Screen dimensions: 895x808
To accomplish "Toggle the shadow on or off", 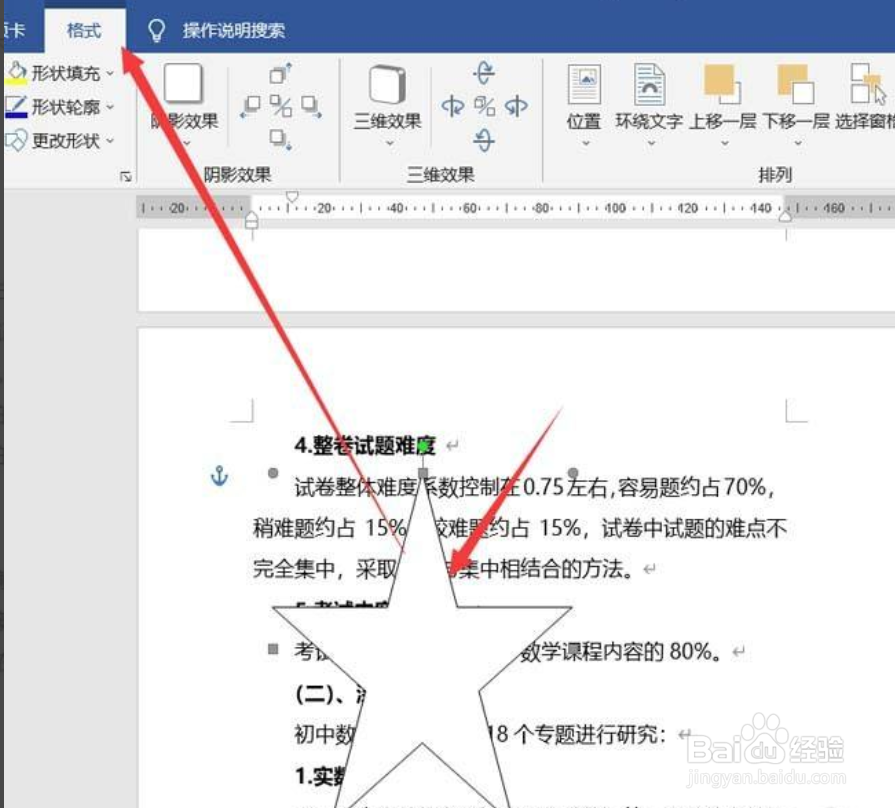I will click(283, 103).
